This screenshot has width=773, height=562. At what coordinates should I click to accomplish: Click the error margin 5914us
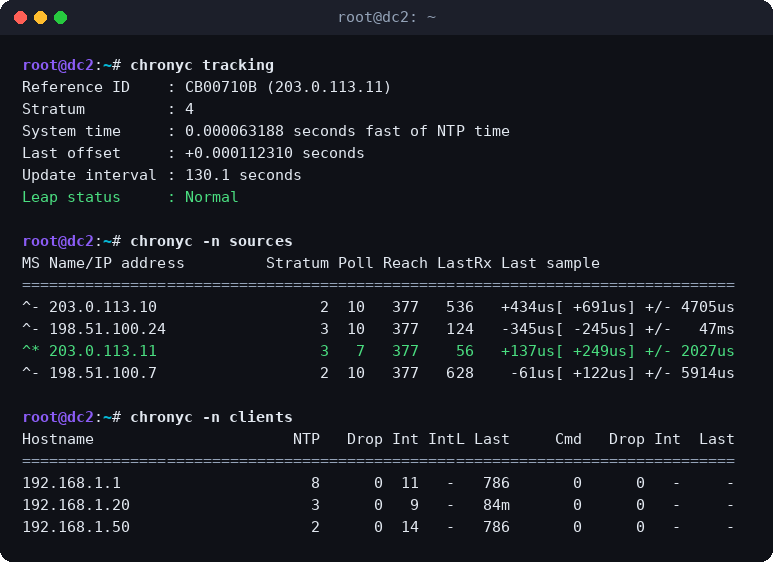[x=707, y=373]
